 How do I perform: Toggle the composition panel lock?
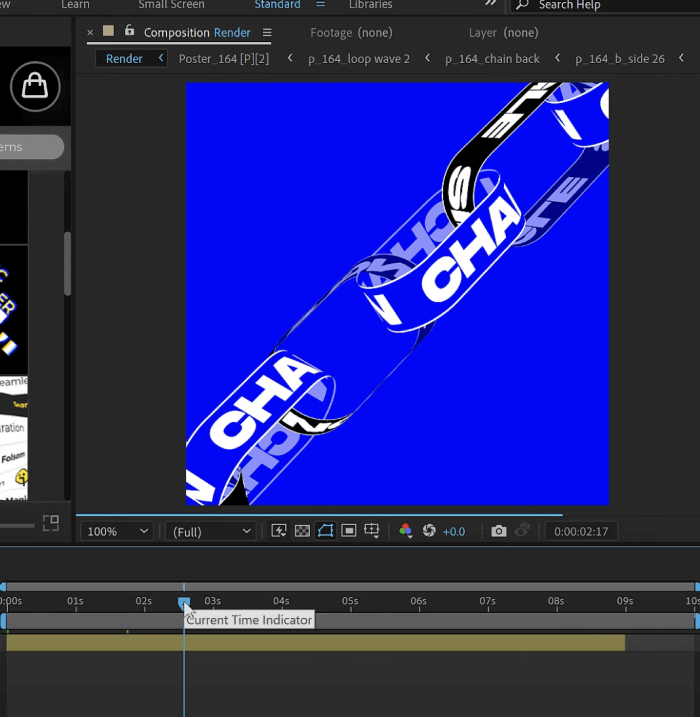129,31
